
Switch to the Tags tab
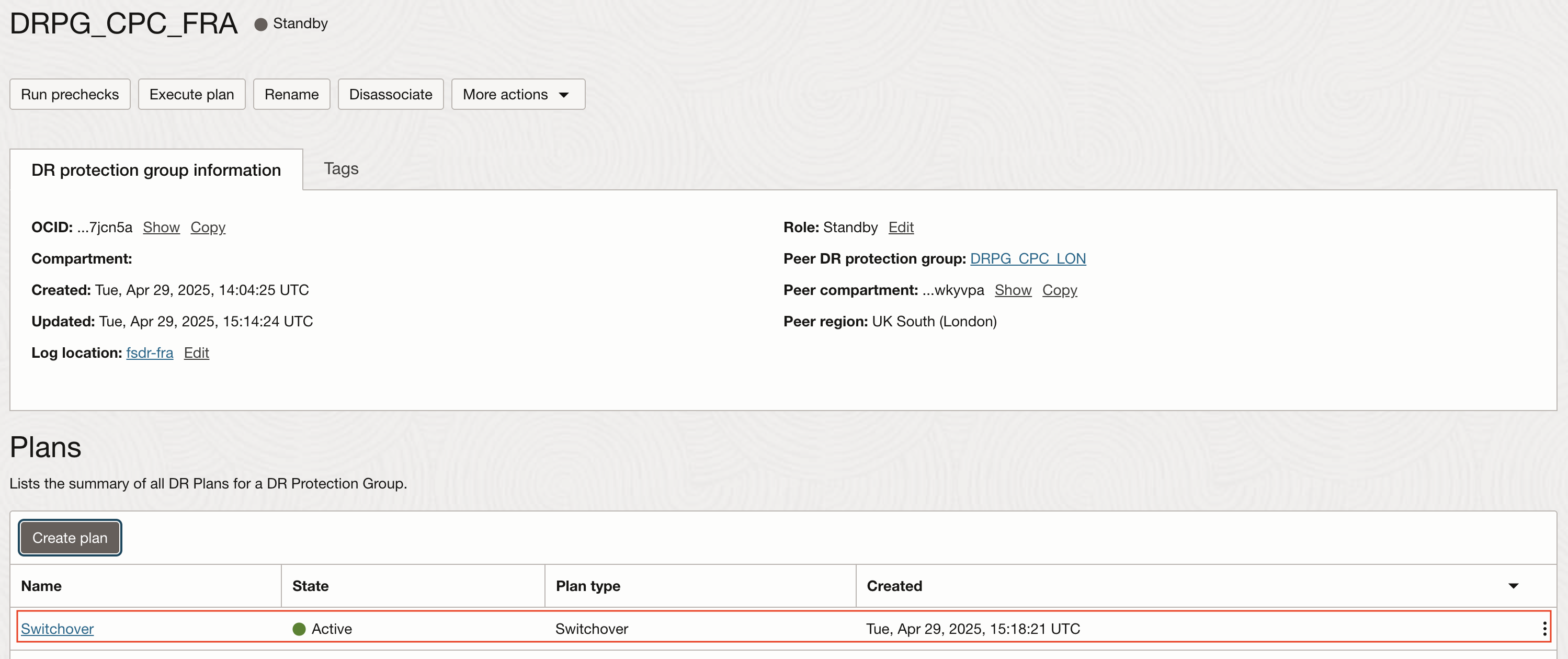pos(341,168)
